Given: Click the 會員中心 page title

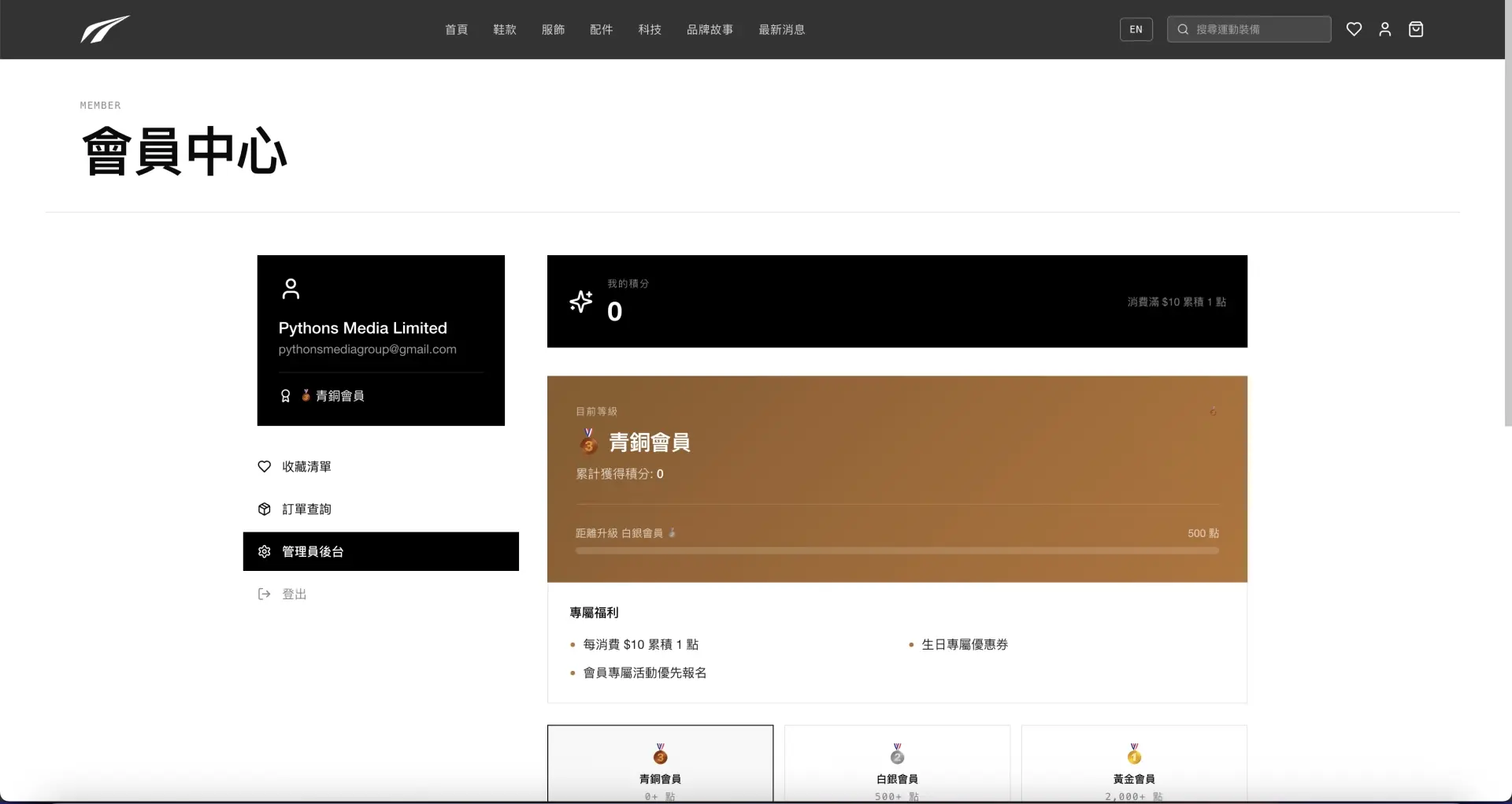Looking at the screenshot, I should pyautogui.click(x=184, y=151).
